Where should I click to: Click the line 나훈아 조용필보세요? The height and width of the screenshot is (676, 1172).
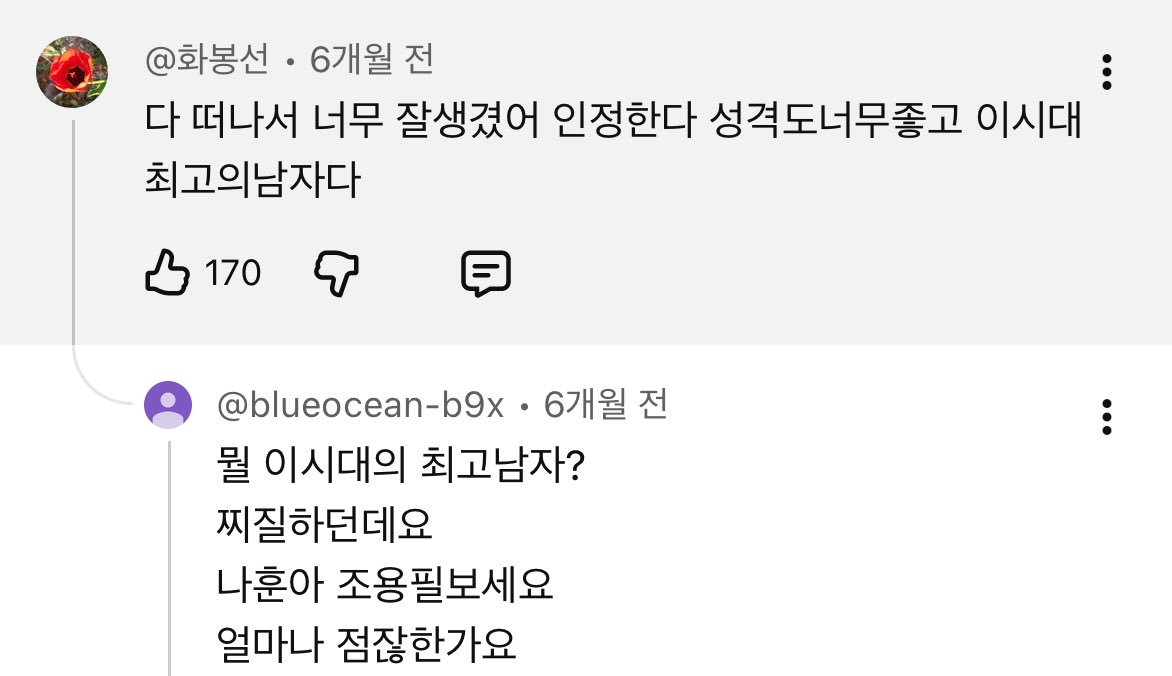click(384, 584)
